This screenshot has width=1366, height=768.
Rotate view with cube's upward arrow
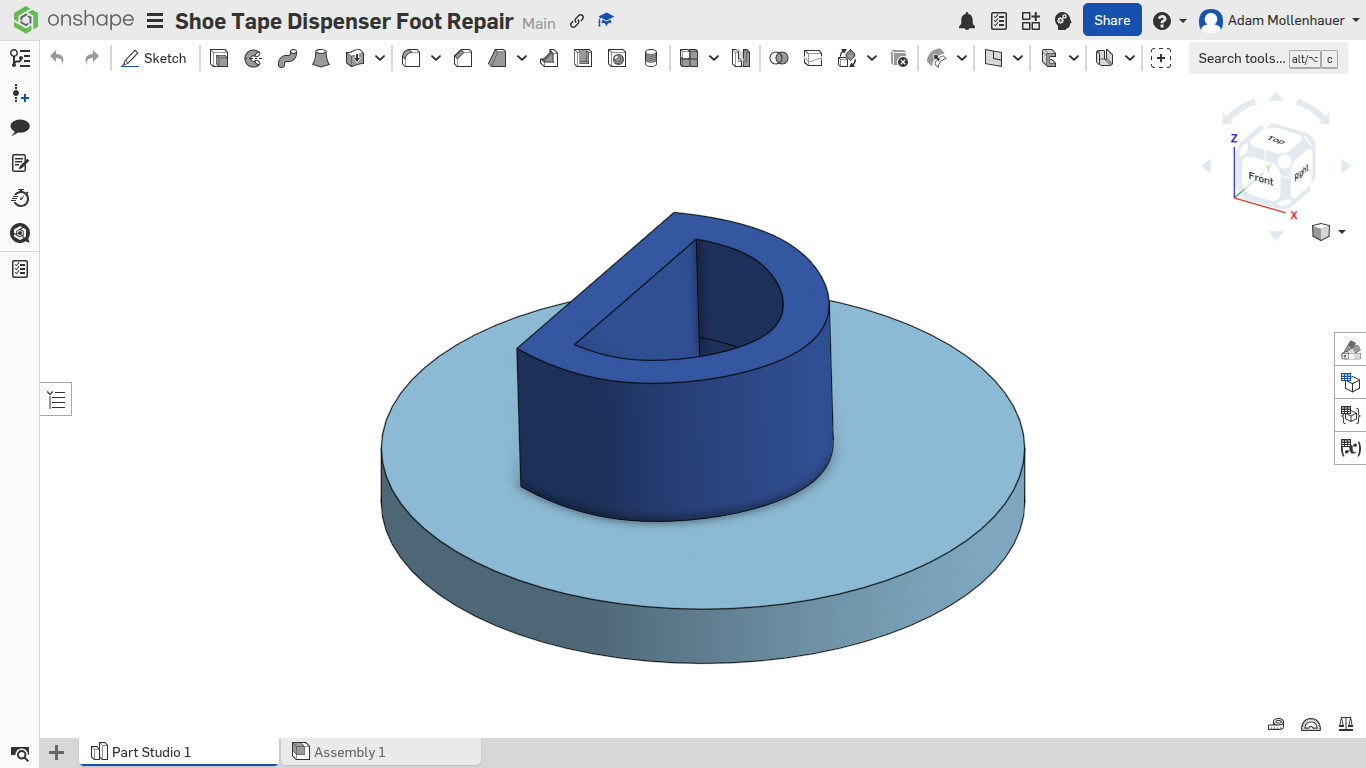[x=1276, y=96]
